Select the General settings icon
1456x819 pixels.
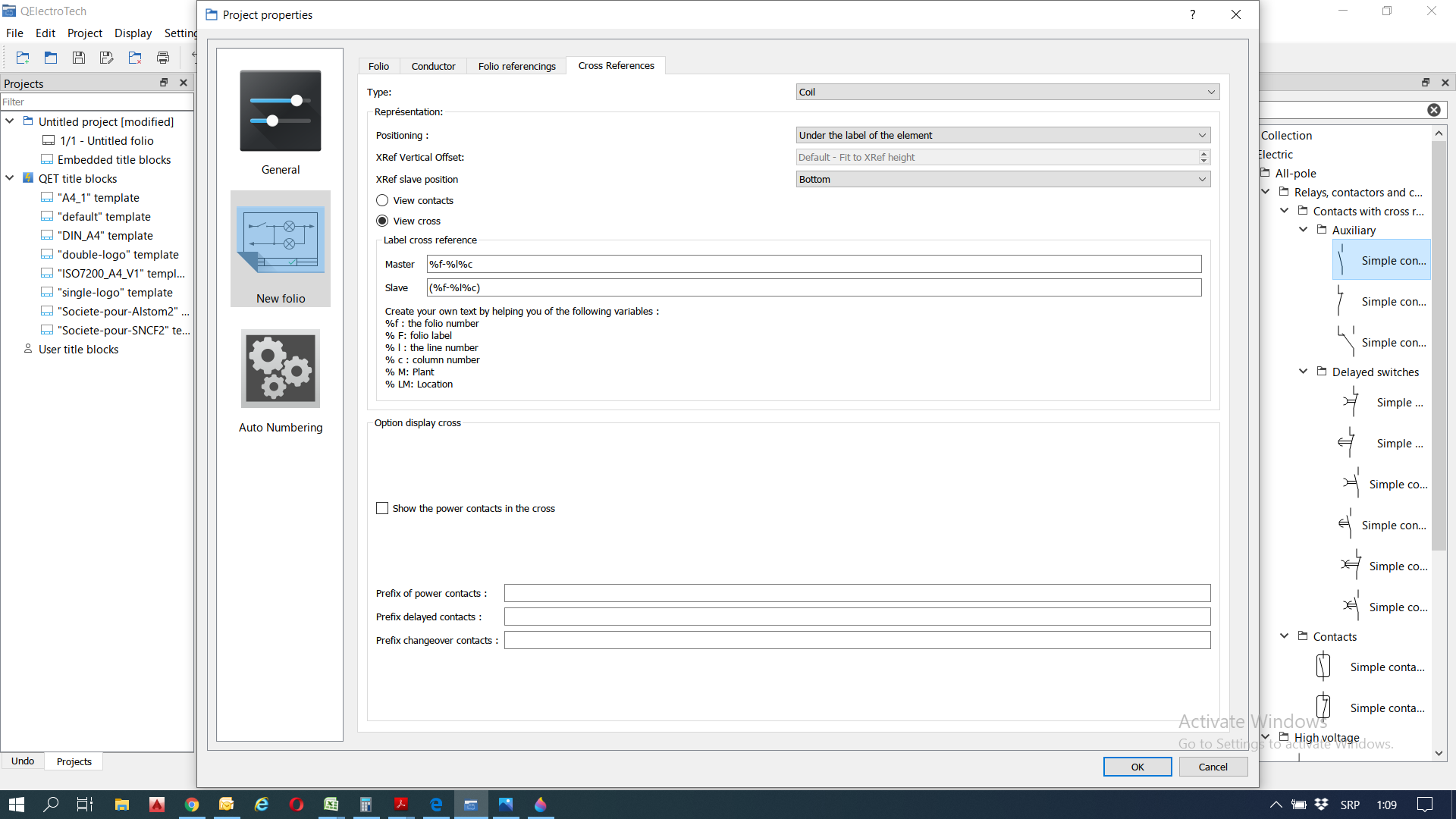click(280, 111)
